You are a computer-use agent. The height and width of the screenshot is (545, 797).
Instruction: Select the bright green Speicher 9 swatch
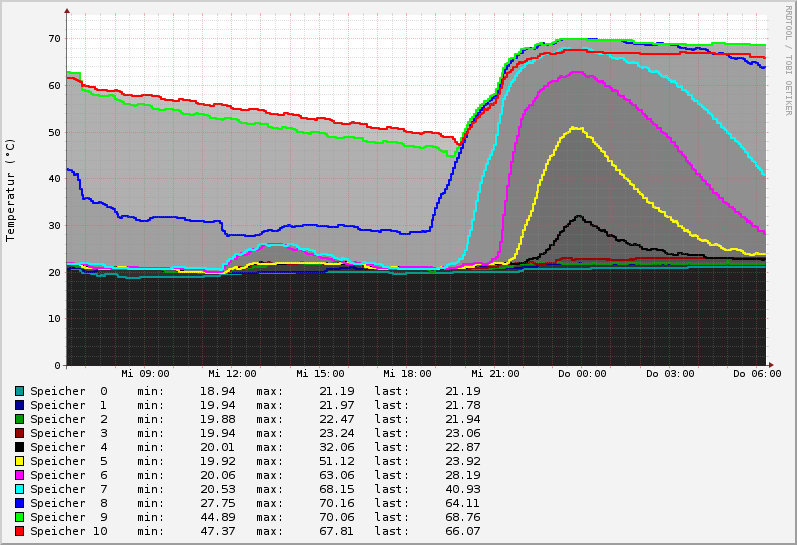19,517
